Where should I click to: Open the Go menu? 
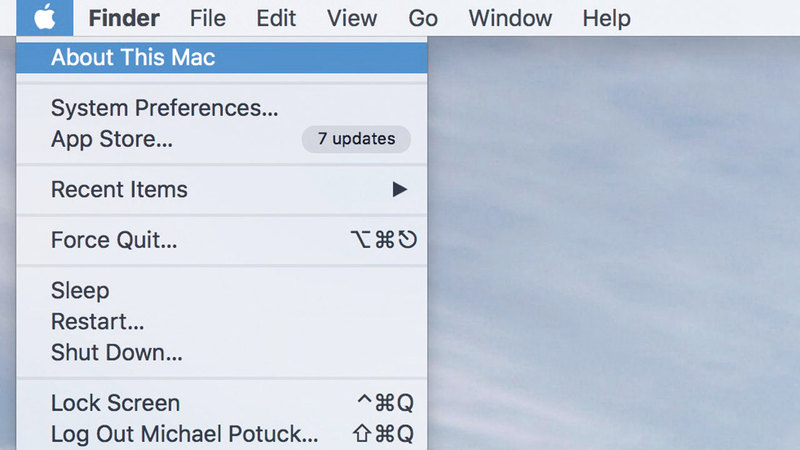click(x=423, y=18)
